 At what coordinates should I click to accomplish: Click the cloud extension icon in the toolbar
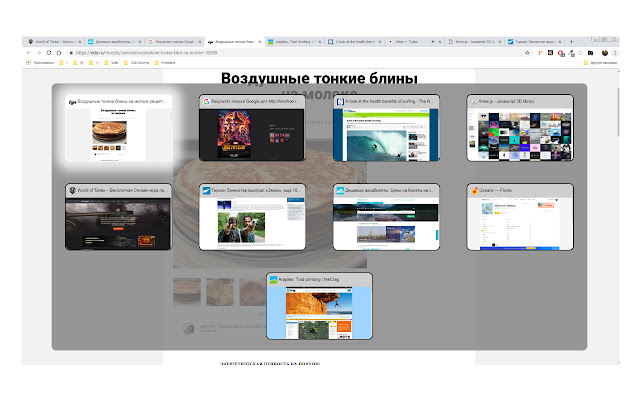(x=580, y=53)
